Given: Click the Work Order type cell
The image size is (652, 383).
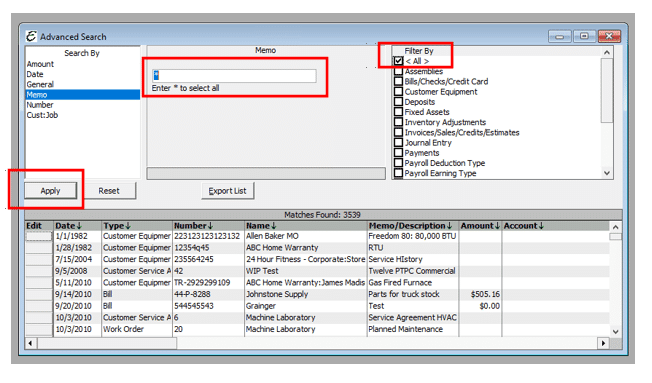Looking at the screenshot, I should (137, 329).
